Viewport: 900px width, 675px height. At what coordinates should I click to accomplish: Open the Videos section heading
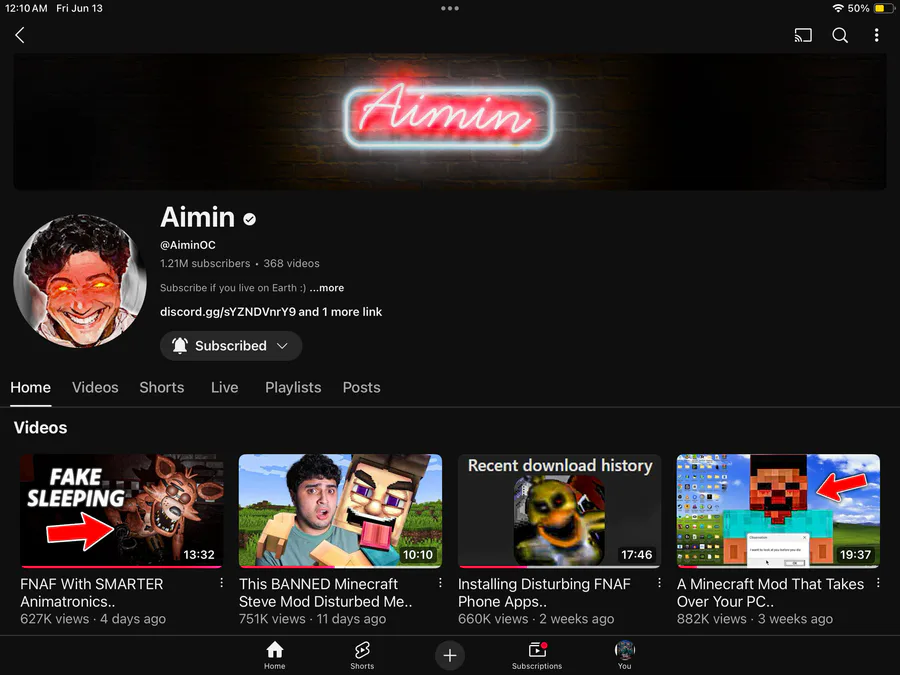[x=40, y=428]
